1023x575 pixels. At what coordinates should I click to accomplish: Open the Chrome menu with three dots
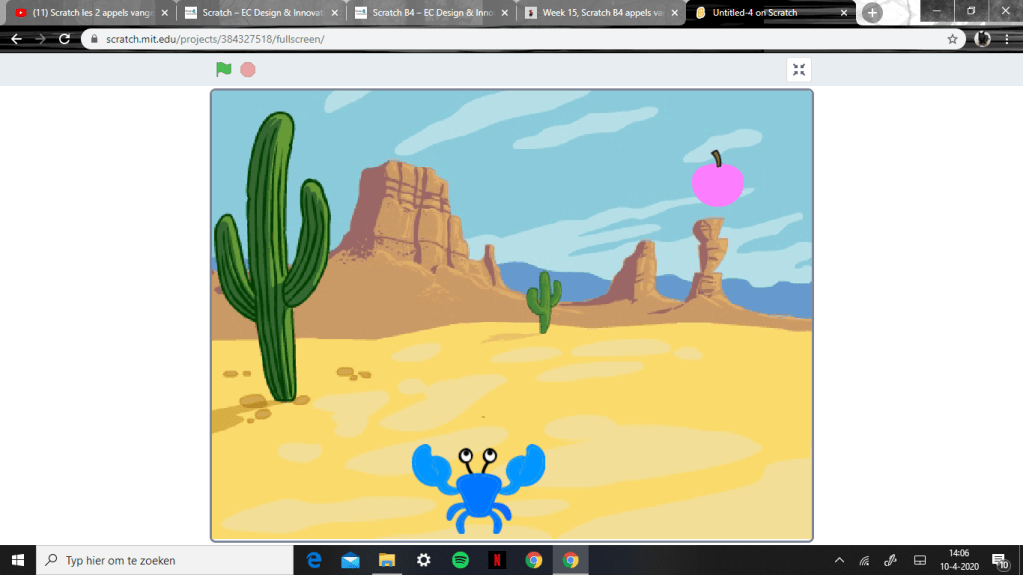(1008, 39)
